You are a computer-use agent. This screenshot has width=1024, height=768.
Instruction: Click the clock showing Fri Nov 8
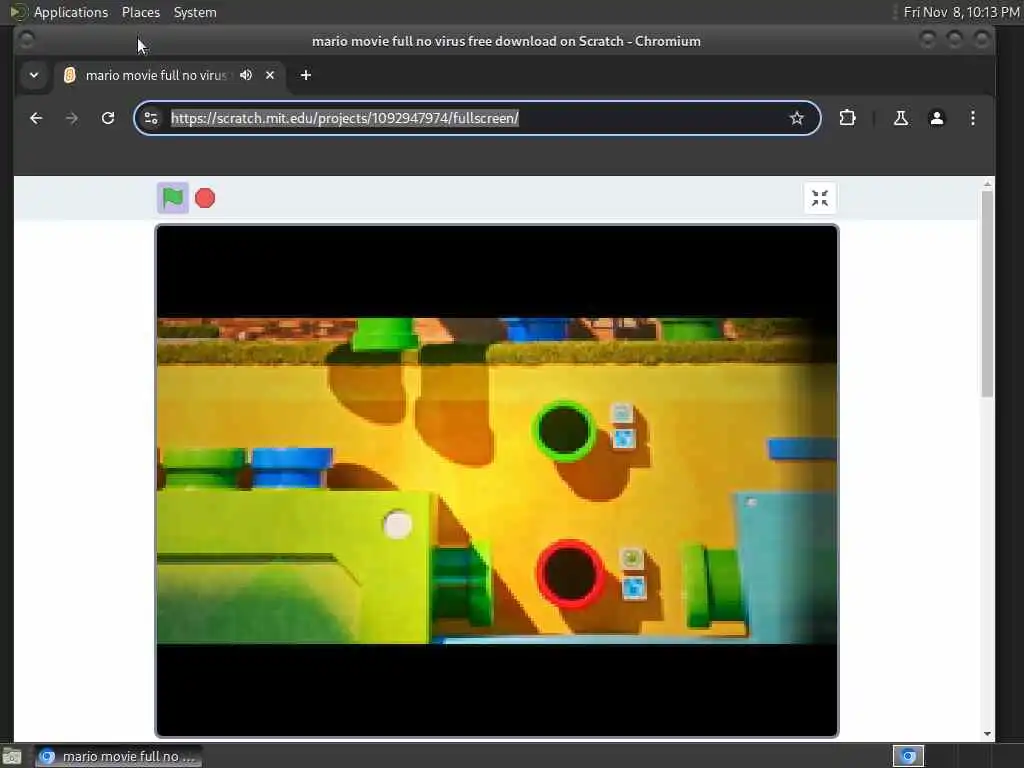(961, 12)
